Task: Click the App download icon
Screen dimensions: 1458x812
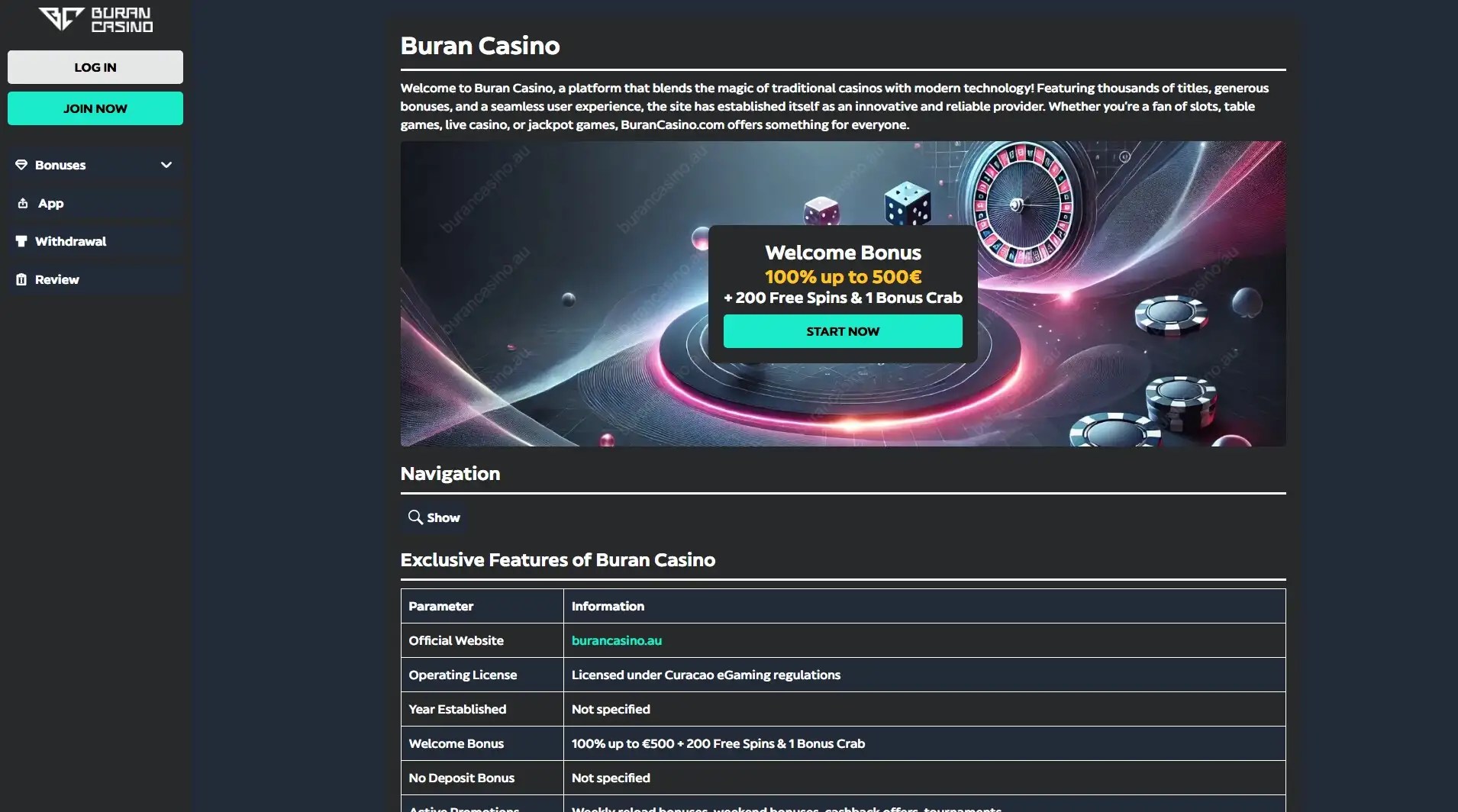Action: (23, 203)
